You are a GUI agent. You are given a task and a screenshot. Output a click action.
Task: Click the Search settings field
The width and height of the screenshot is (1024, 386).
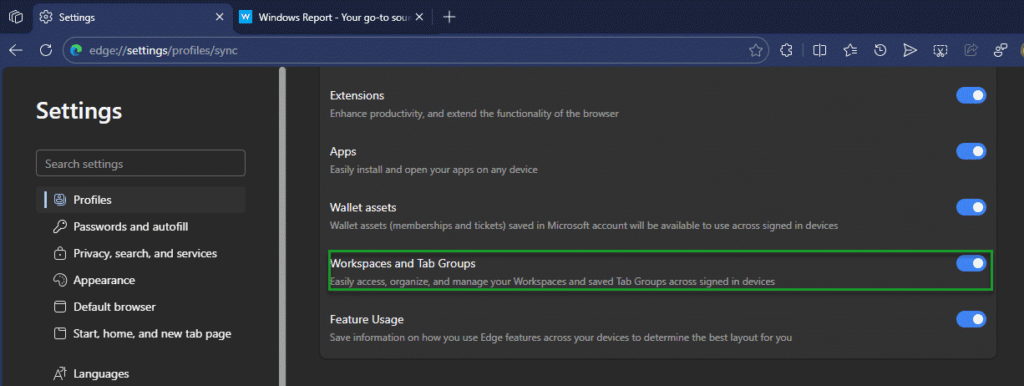coord(141,163)
